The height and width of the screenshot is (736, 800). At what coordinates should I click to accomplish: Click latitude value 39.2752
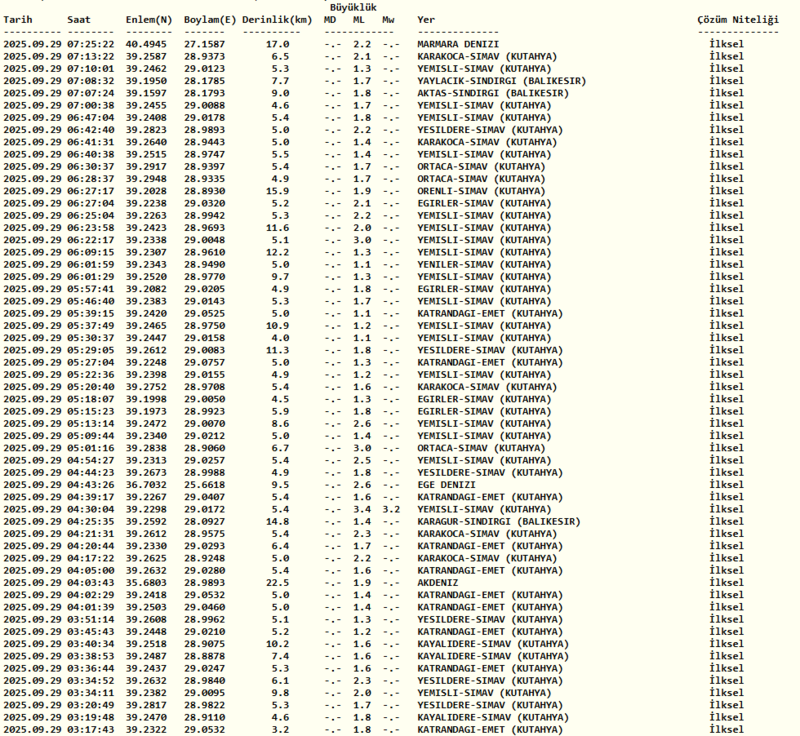click(146, 387)
